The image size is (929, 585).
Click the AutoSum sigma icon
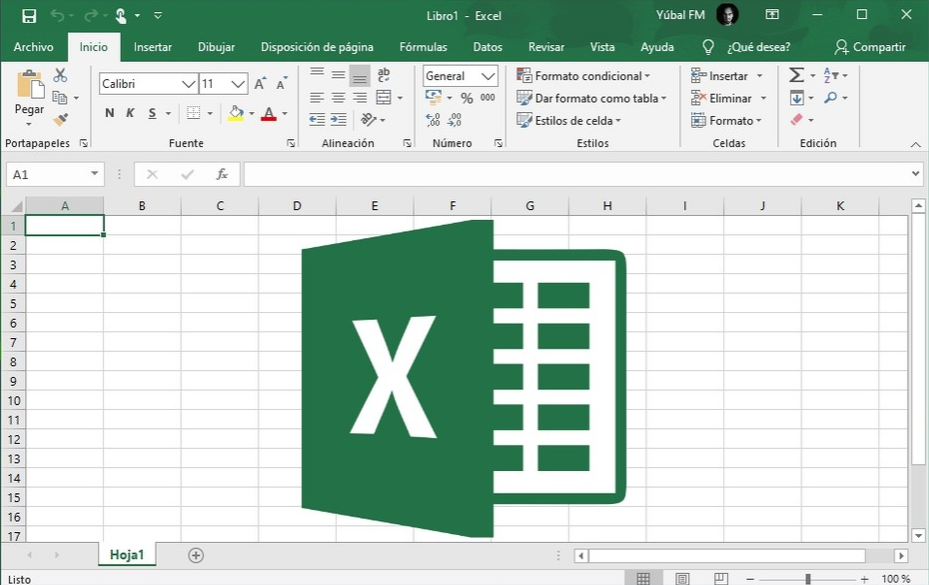[797, 75]
